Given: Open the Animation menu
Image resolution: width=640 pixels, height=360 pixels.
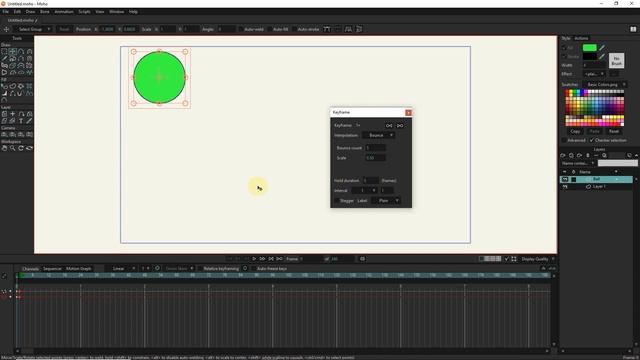Looking at the screenshot, I should pos(64,12).
